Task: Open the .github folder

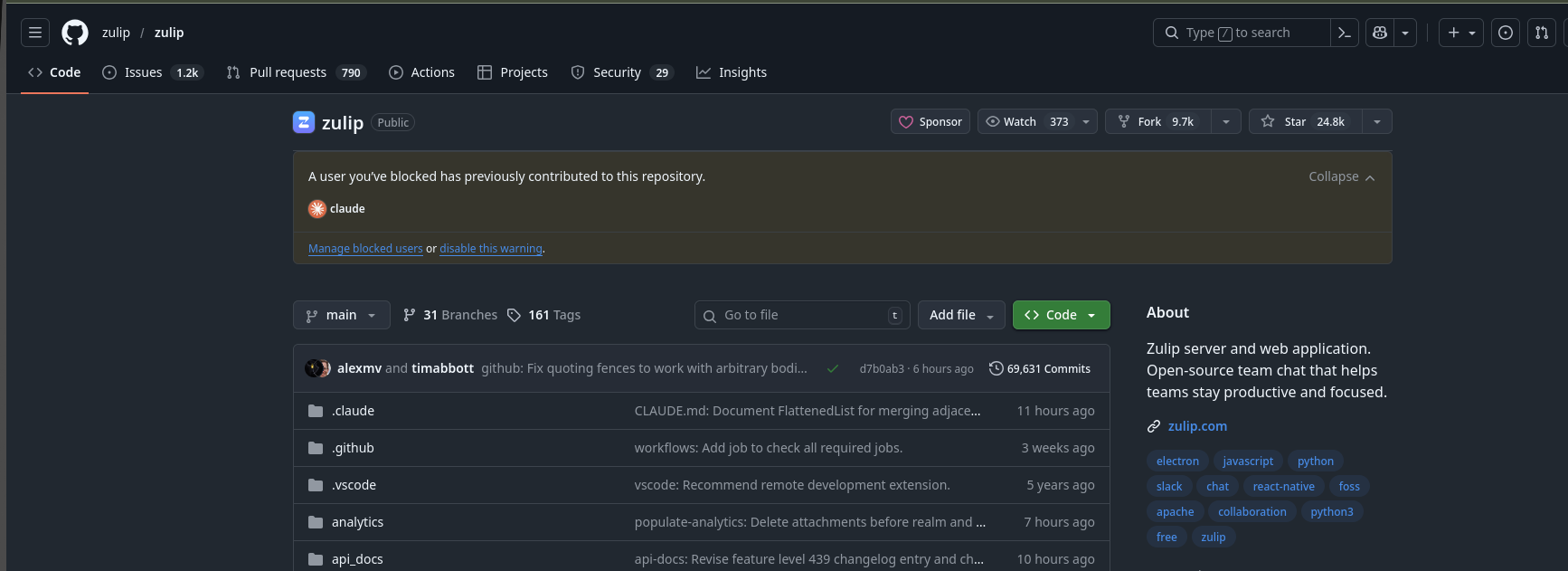Action: click(353, 448)
